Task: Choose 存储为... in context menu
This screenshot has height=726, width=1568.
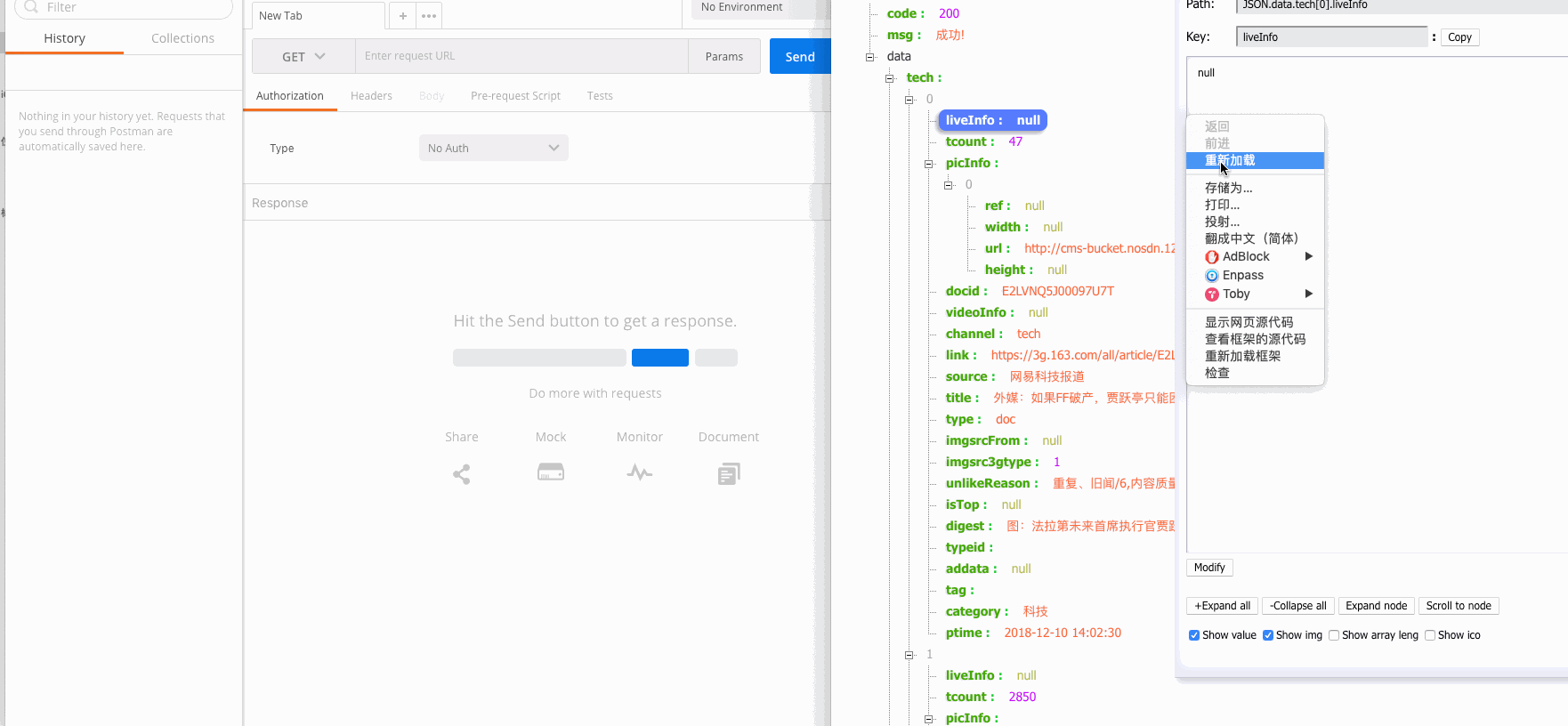Action: point(1255,188)
